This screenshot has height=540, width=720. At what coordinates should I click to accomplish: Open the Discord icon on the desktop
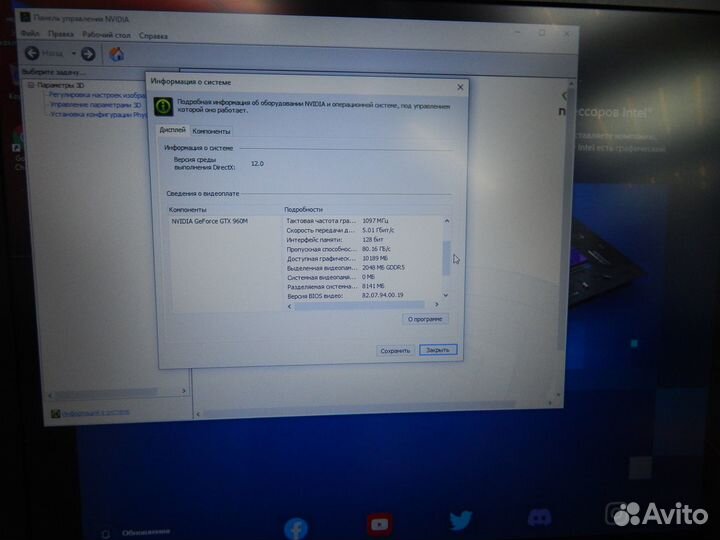(540, 518)
